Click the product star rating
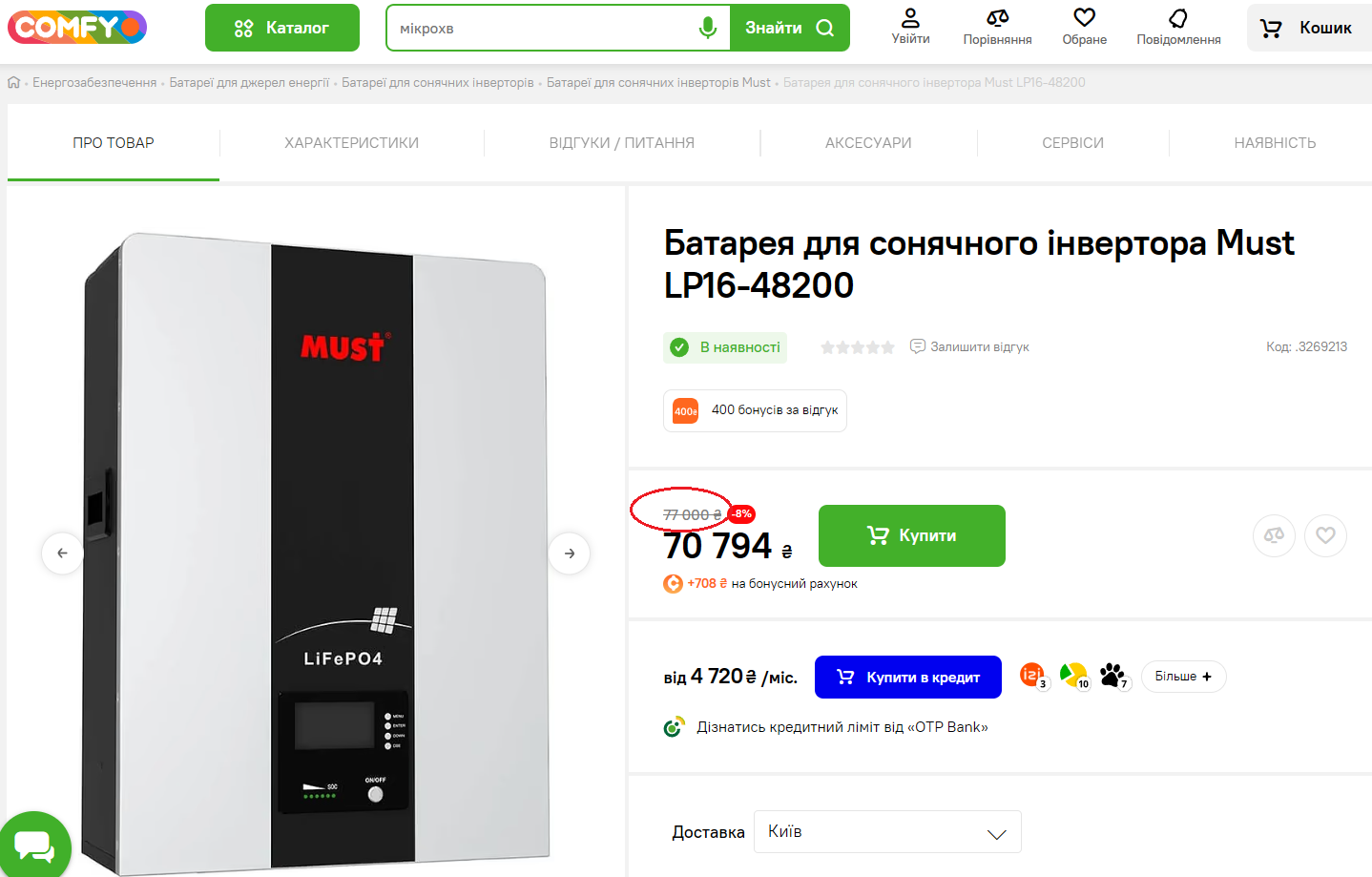The height and width of the screenshot is (877, 1372). tap(857, 347)
